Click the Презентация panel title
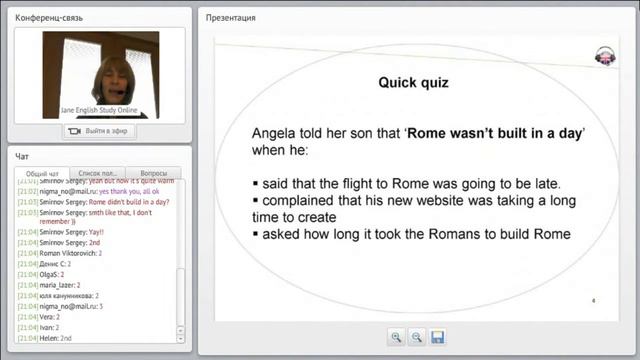Image resolution: width=640 pixels, height=360 pixels. [x=231, y=18]
